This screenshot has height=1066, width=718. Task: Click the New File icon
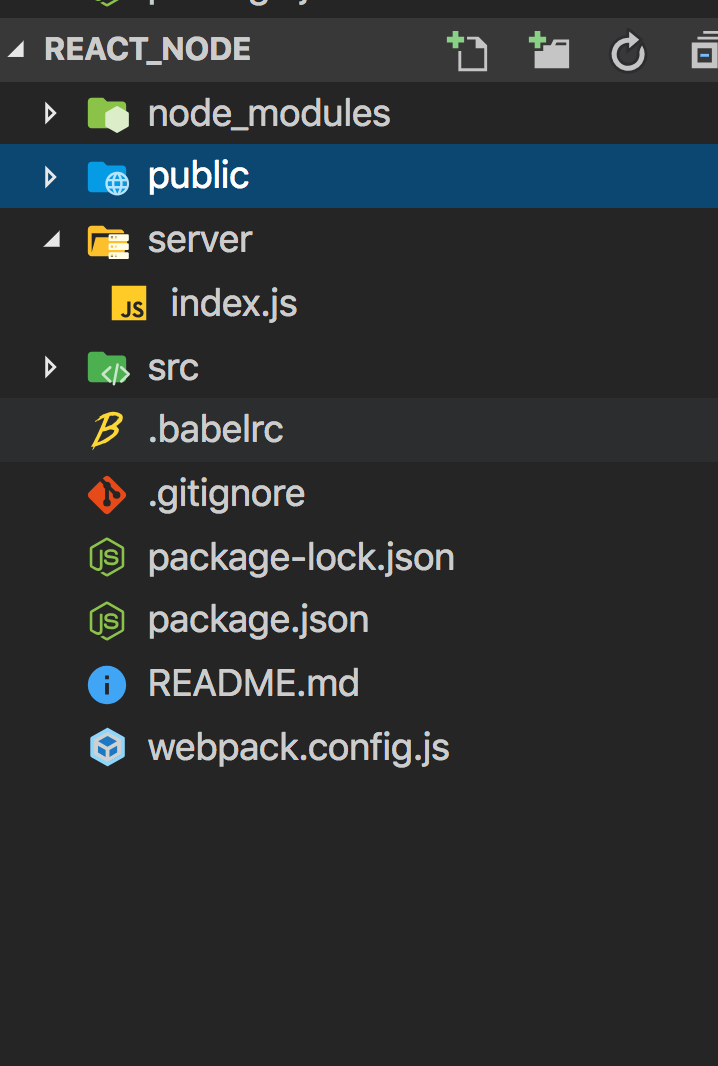pyautogui.click(x=467, y=50)
